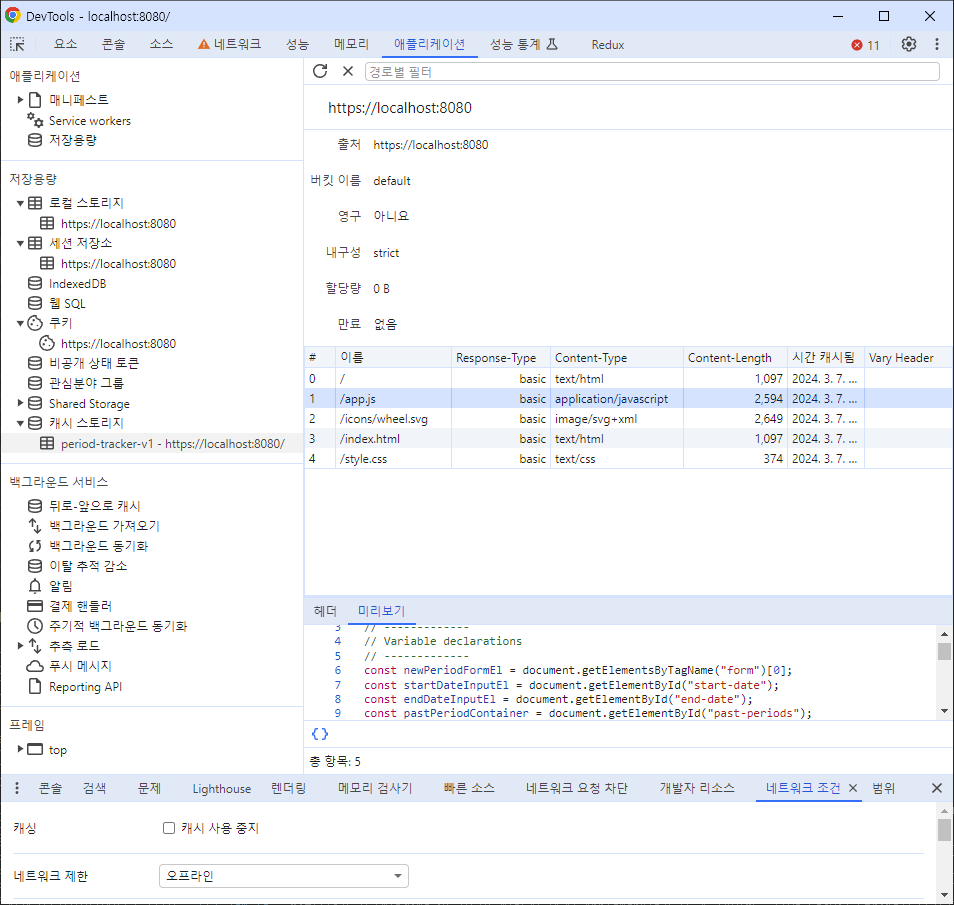
Task: Click the card icon for 결제 핸들러
Action: 35,606
